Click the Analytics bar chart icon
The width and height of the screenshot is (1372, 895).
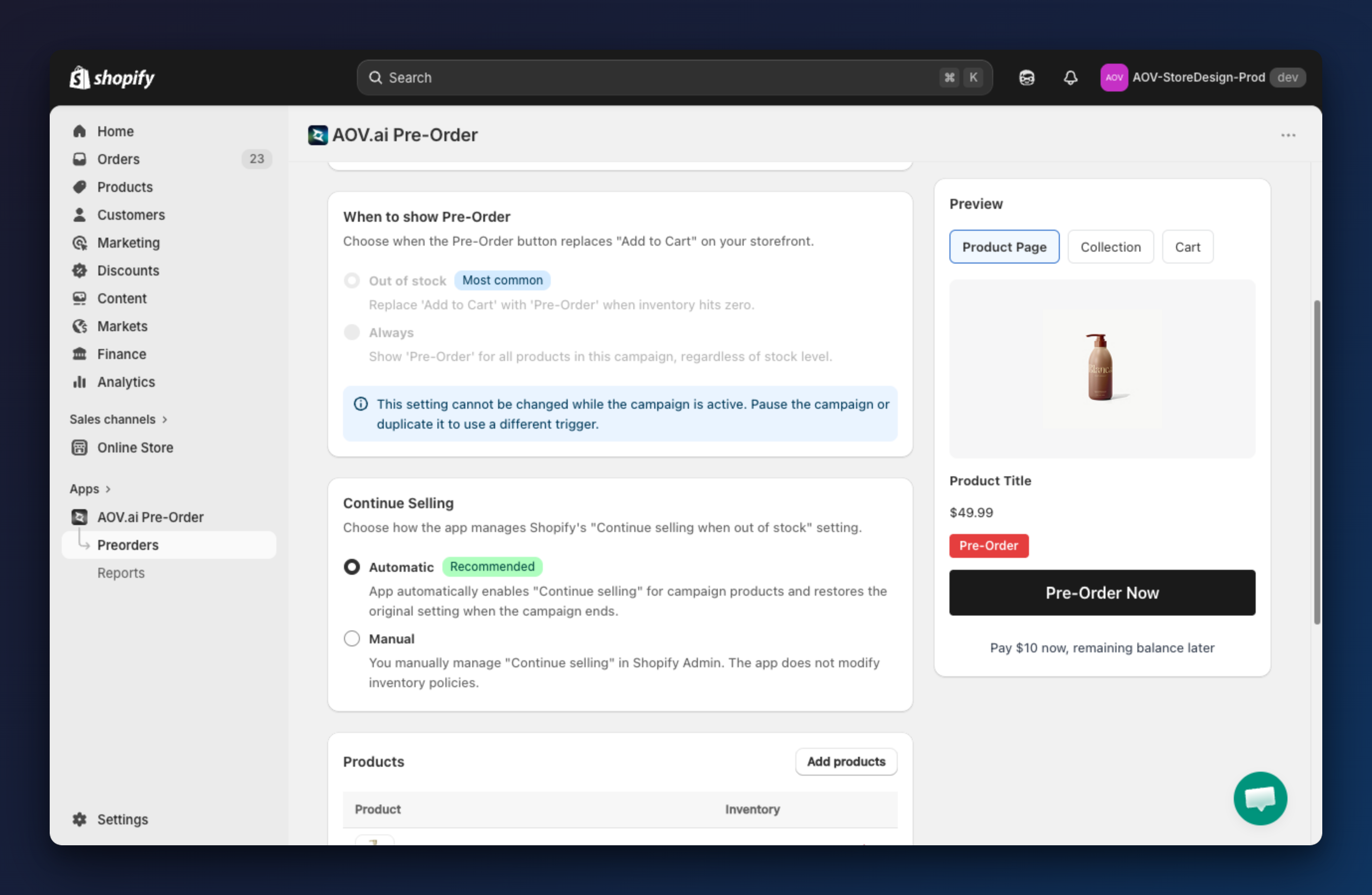80,382
